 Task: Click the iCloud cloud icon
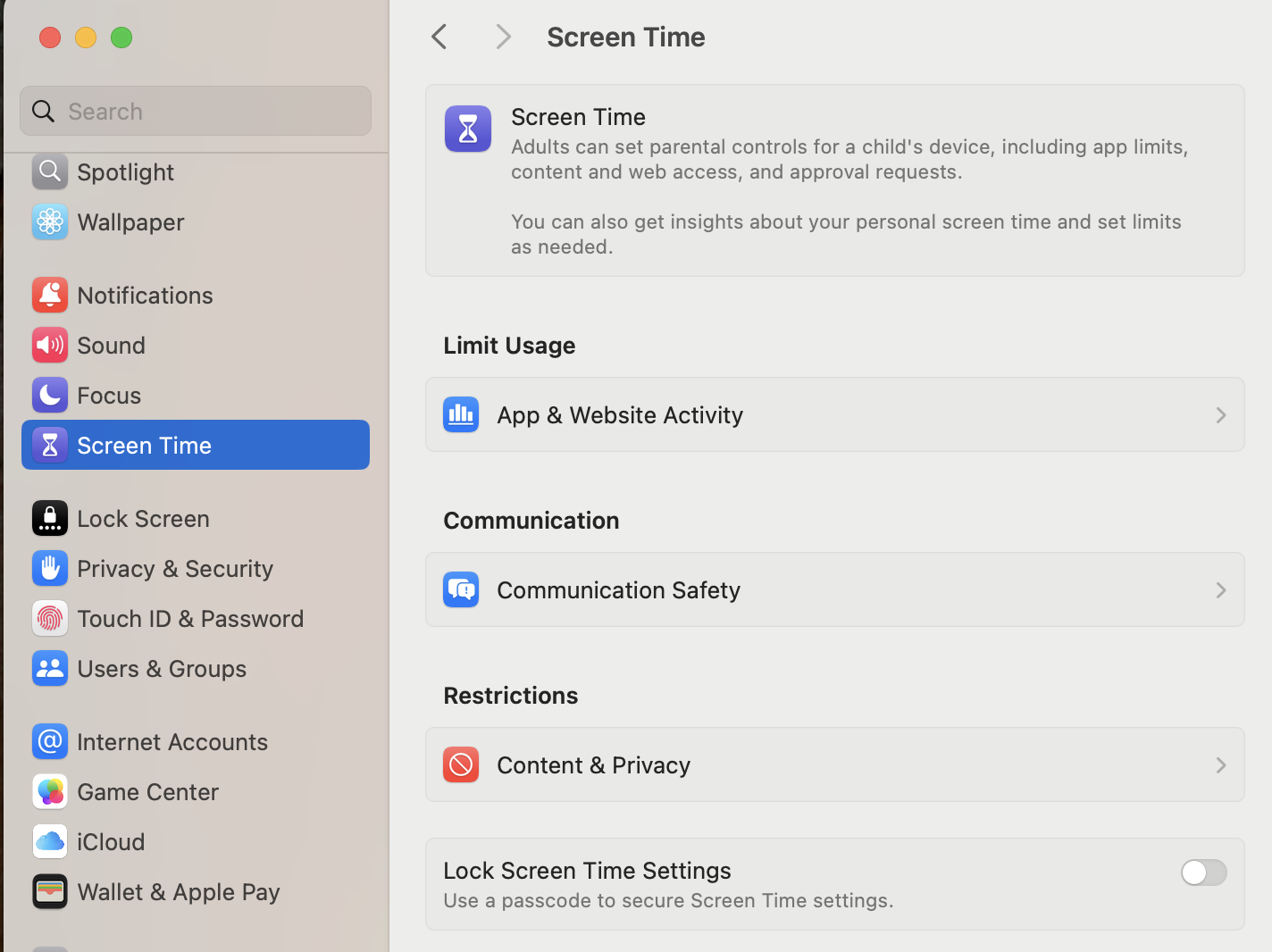(x=50, y=841)
